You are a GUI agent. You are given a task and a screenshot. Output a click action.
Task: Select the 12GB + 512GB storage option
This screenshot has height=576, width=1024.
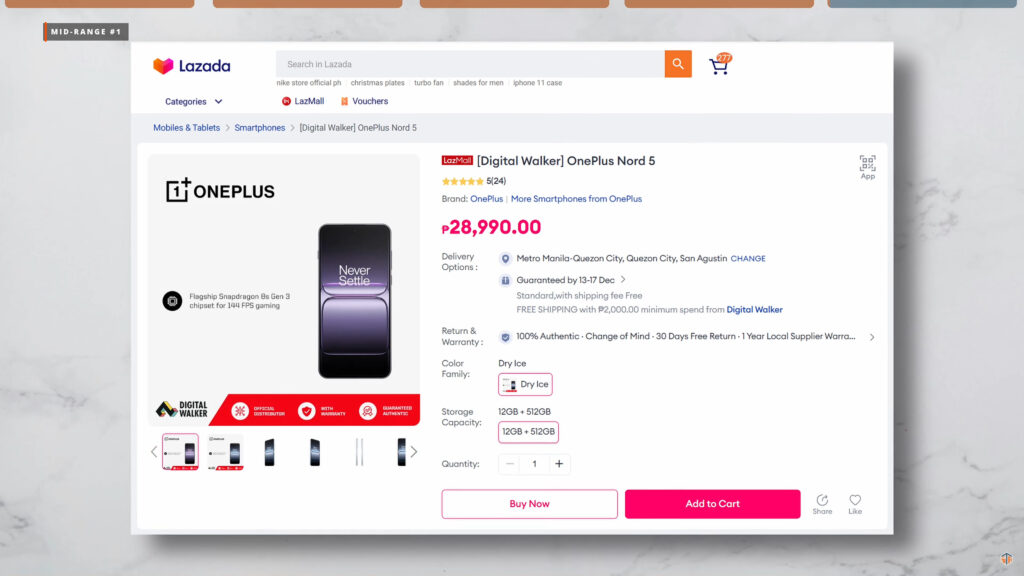click(x=528, y=432)
